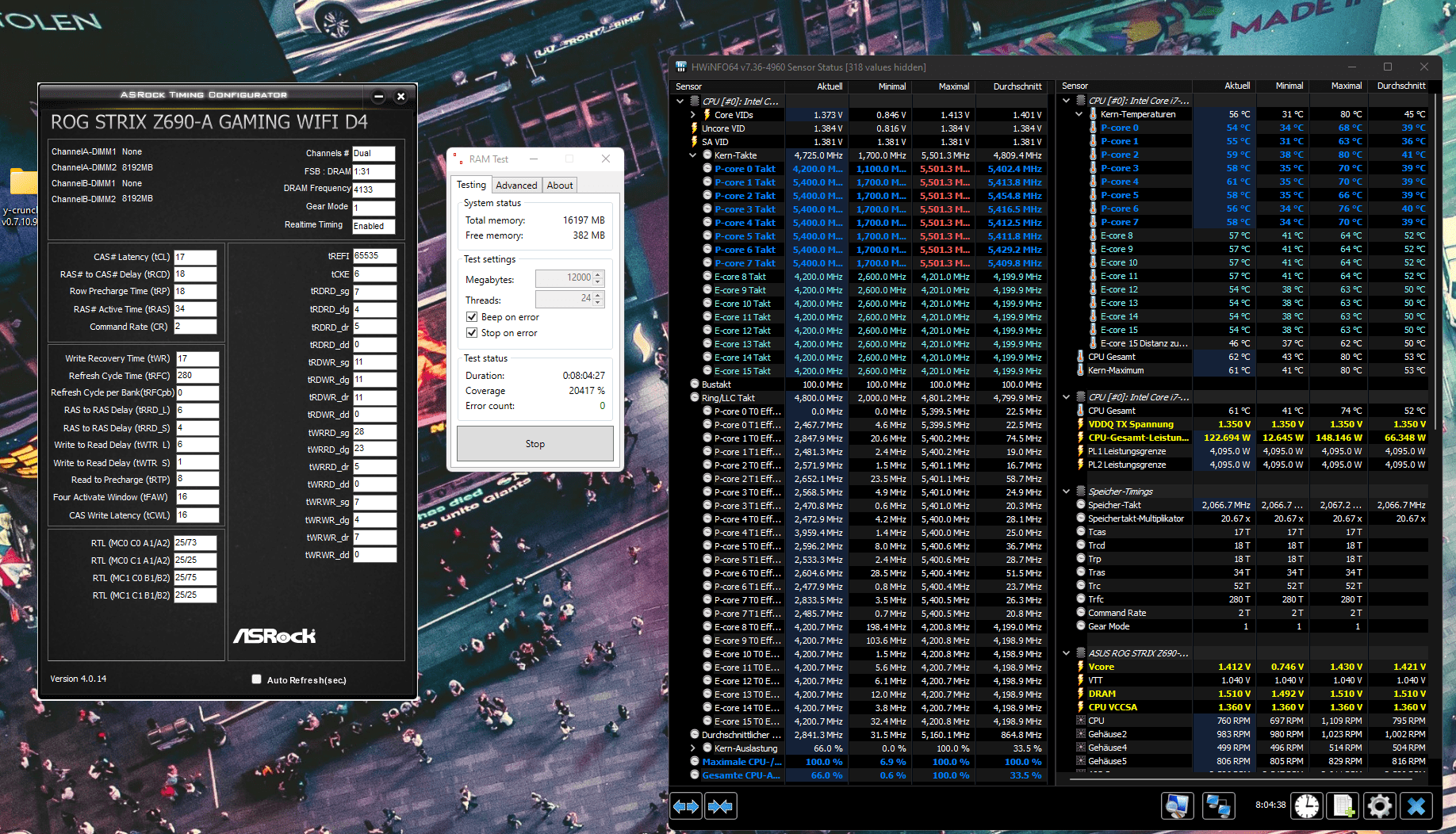Viewport: 1456px width, 834px height.
Task: Collapse the Speicher-Timings group
Action: point(1066,492)
